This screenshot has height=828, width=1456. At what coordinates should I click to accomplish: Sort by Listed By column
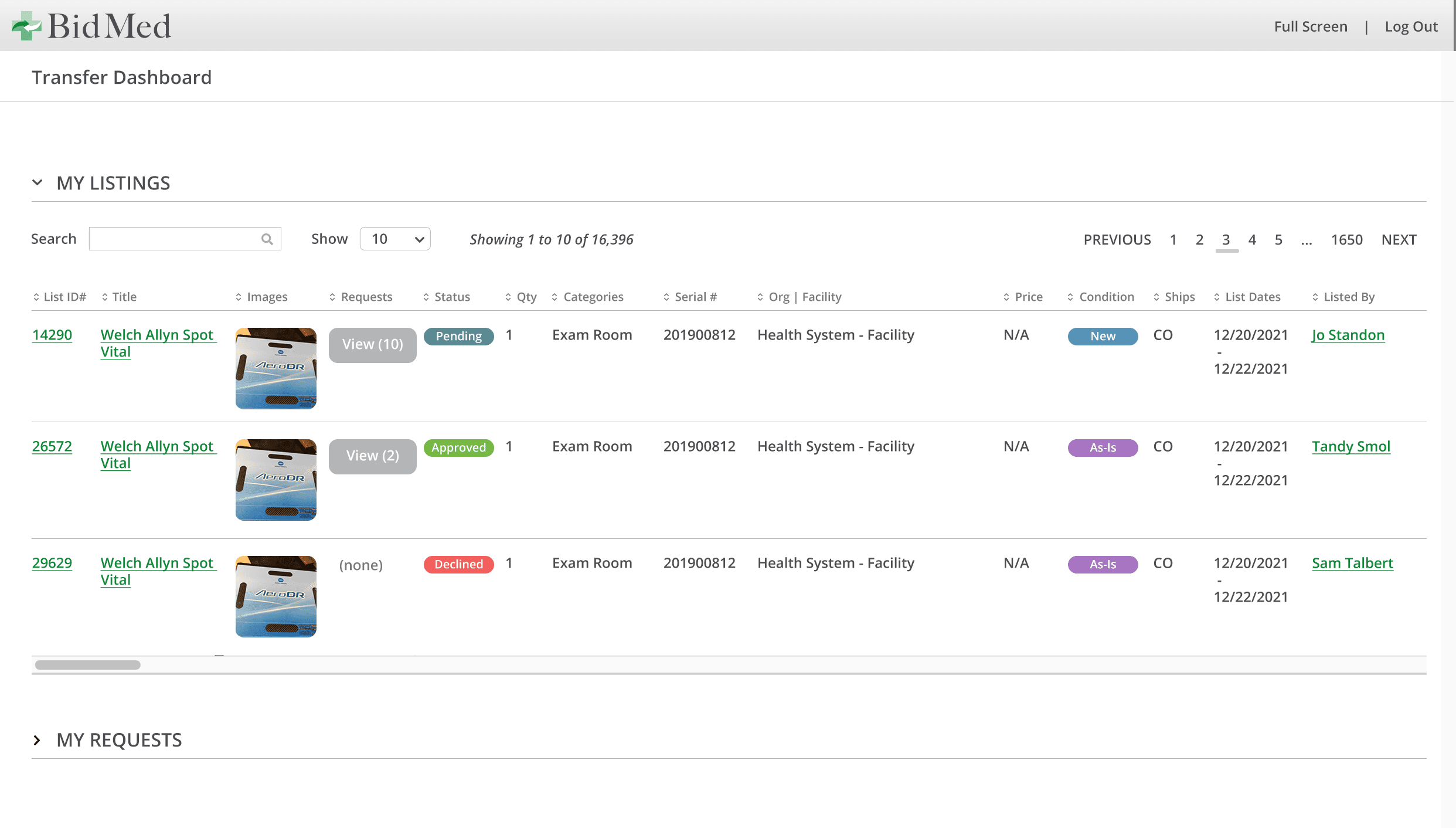[x=1343, y=297]
